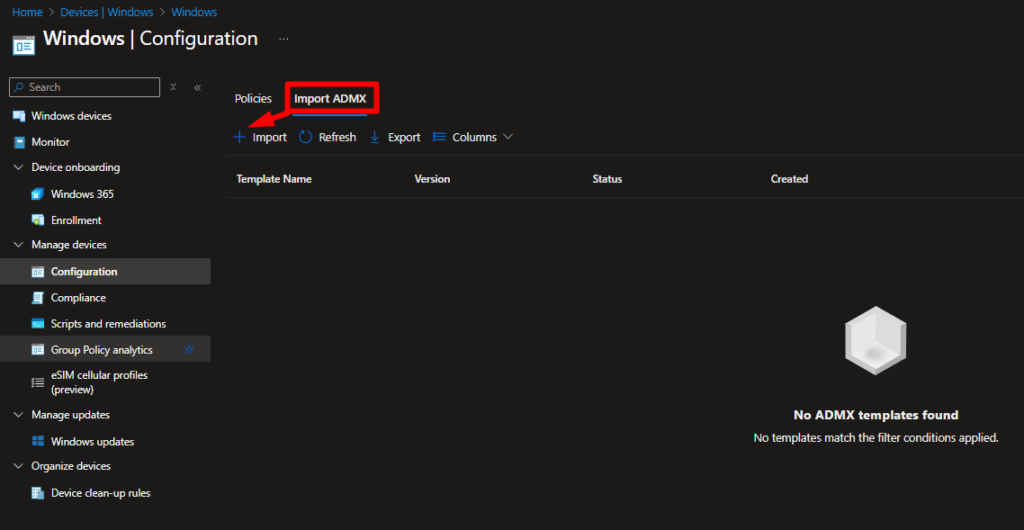Sort by Version column header
This screenshot has height=530, width=1024.
coord(432,179)
